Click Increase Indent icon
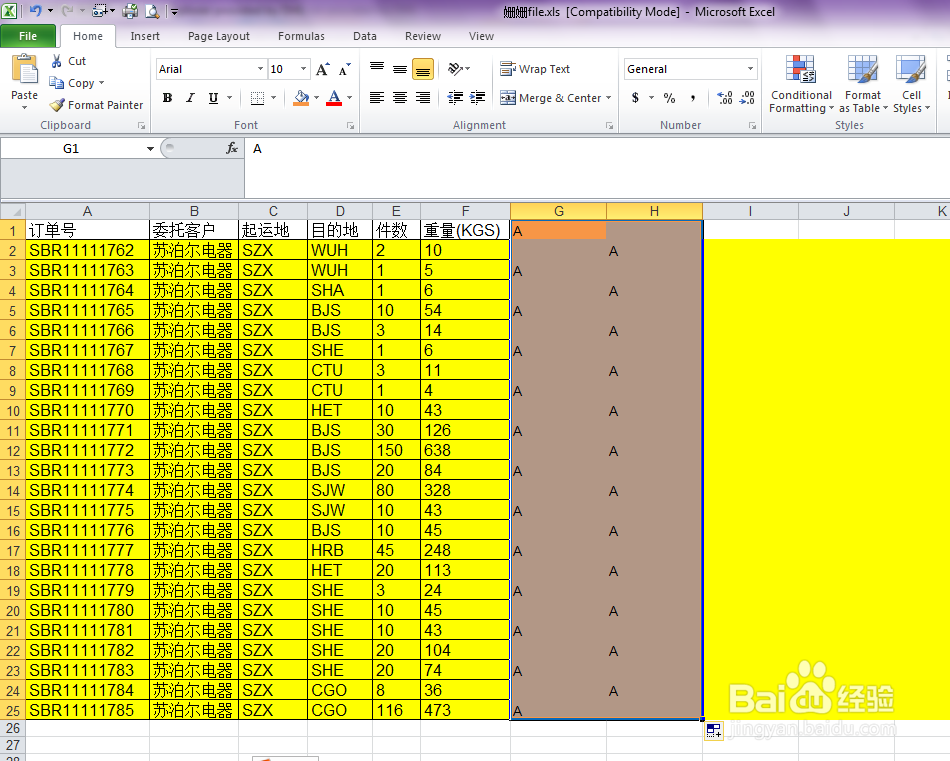 (477, 98)
